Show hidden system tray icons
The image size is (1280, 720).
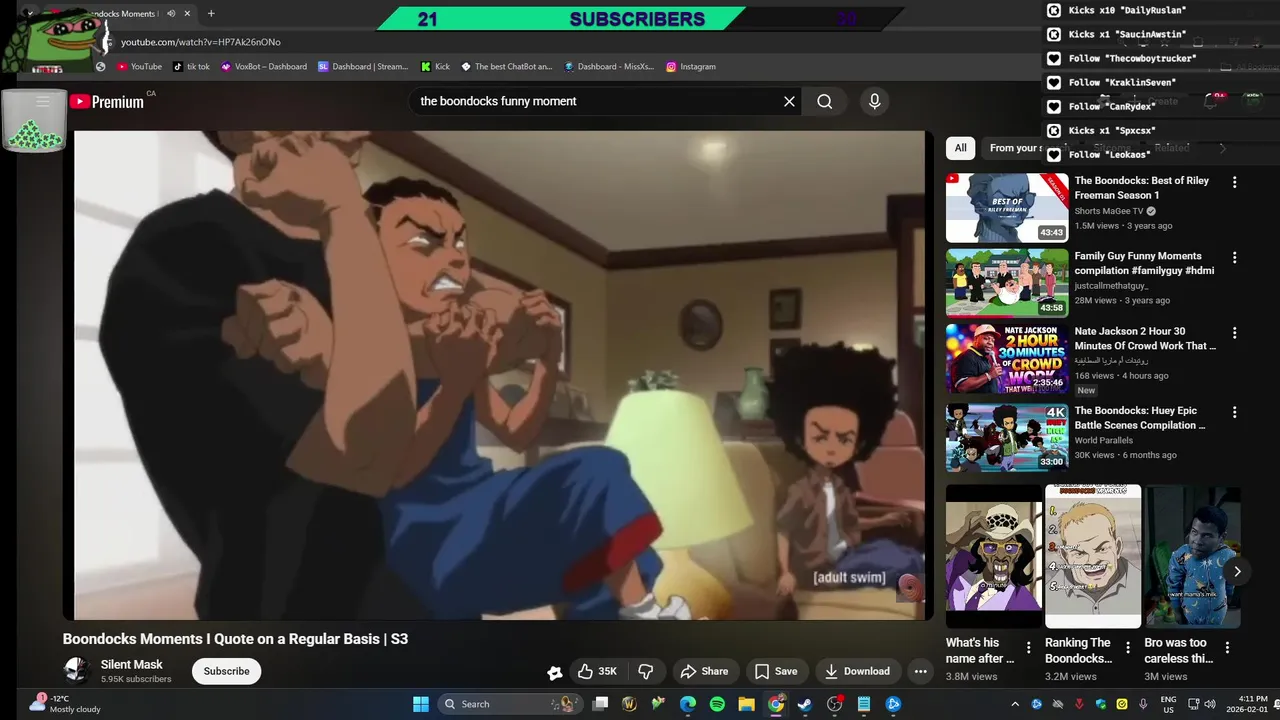pyautogui.click(x=1015, y=704)
